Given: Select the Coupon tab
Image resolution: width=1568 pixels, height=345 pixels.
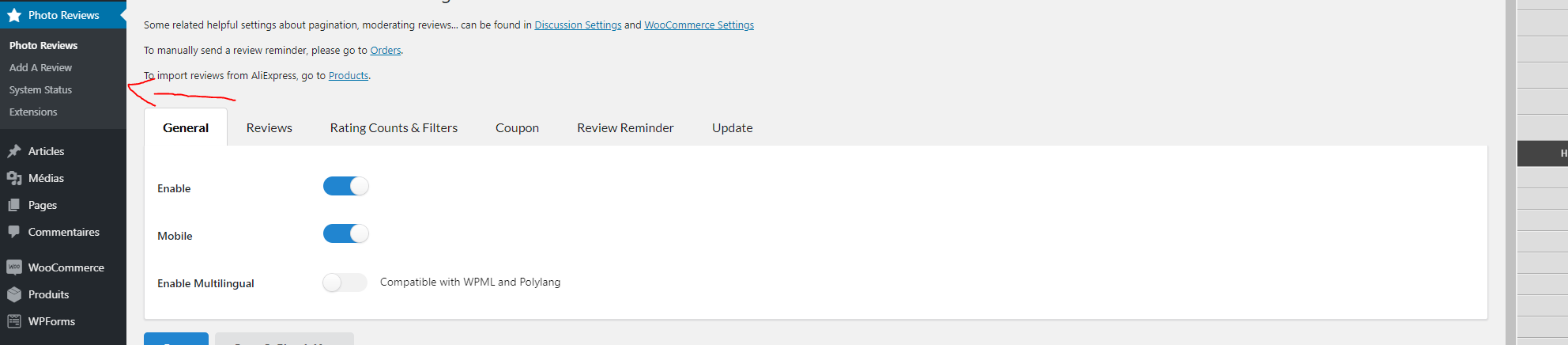Looking at the screenshot, I should tap(517, 127).
